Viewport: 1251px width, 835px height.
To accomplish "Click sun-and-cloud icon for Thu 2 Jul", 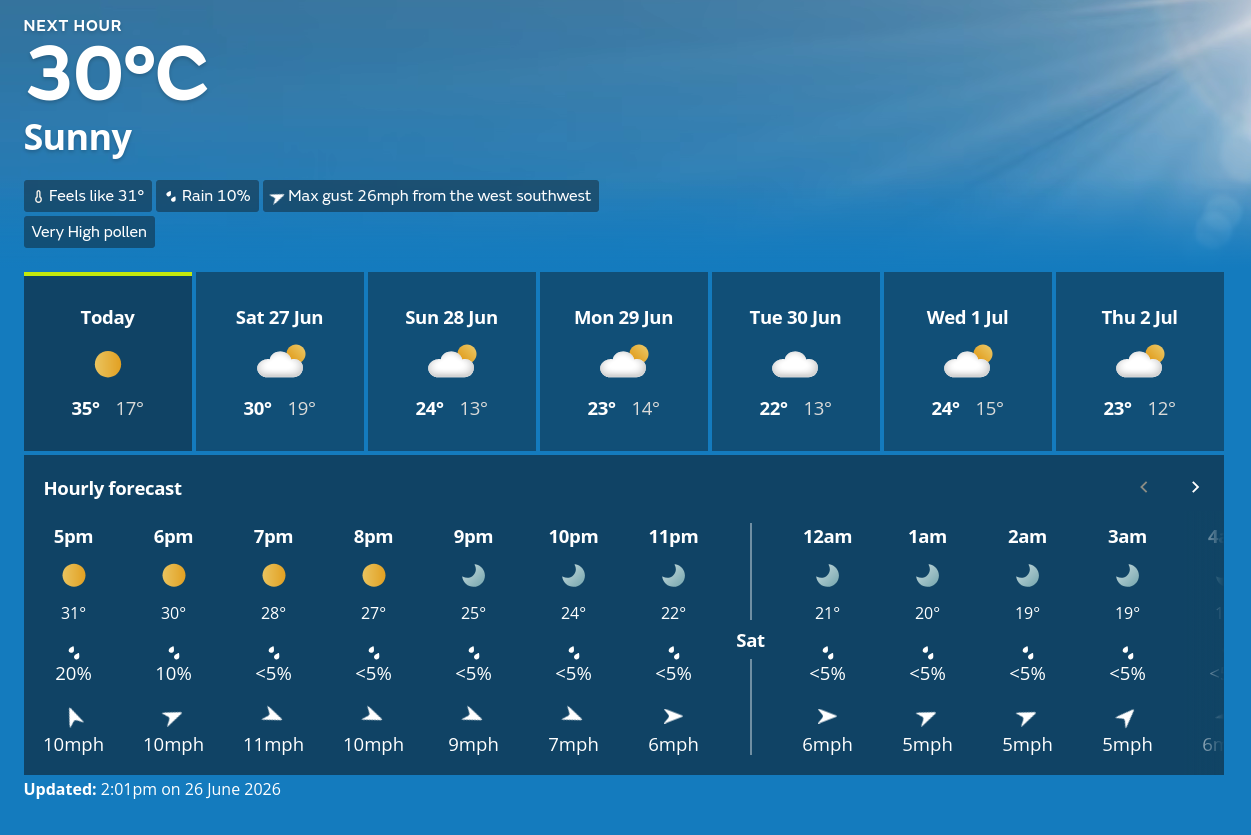I will click(1141, 361).
